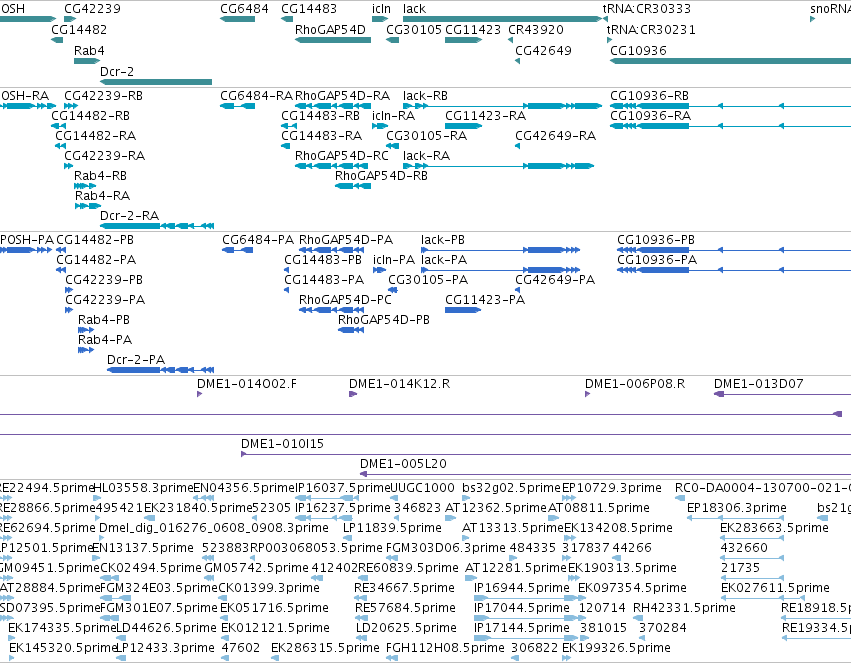This screenshot has height=663, width=851.
Task: Select the CG10936-PB CDS label
Action: click(x=656, y=240)
